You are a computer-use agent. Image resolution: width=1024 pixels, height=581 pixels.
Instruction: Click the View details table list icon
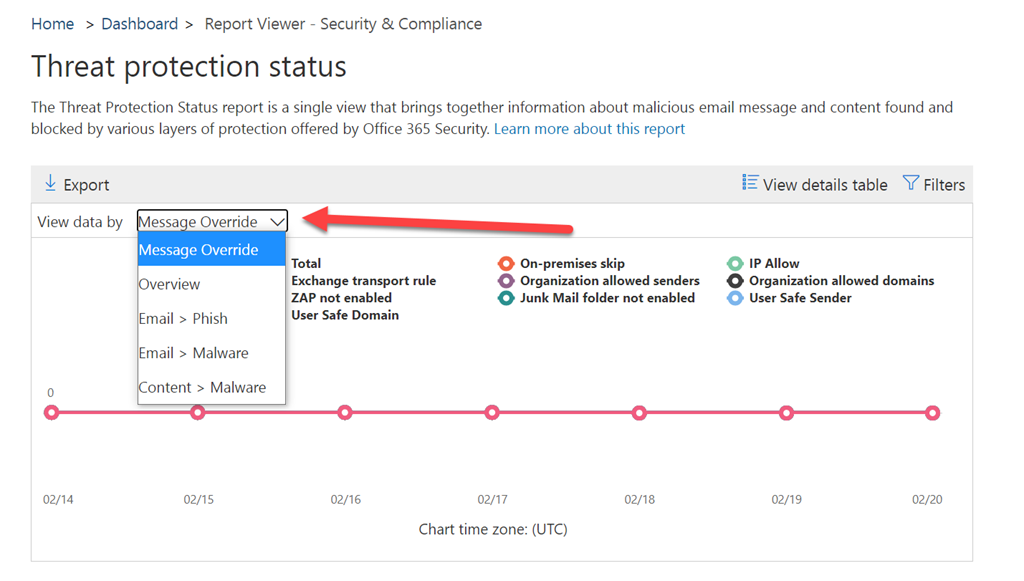coord(750,182)
